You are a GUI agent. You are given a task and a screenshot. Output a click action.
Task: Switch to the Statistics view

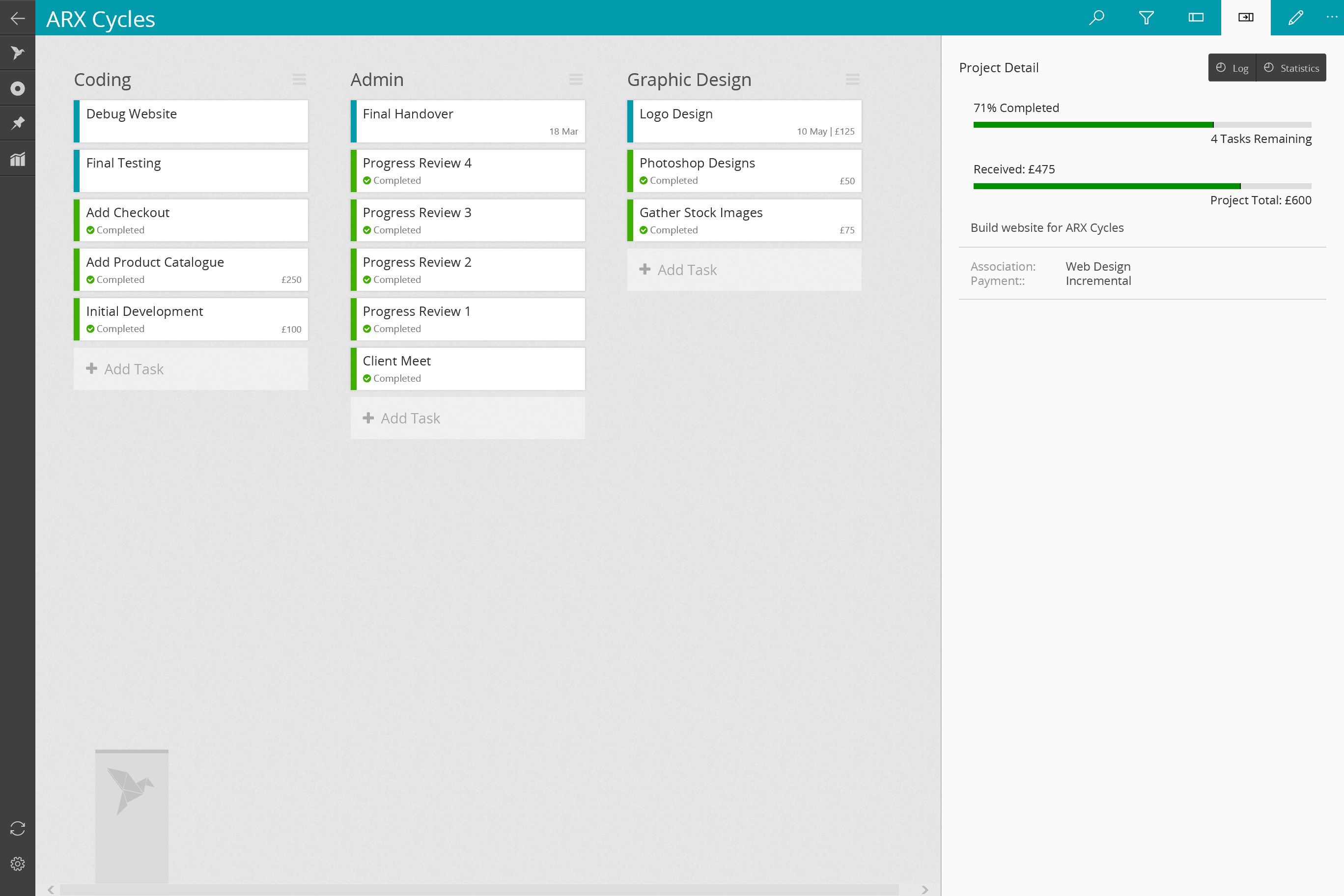pyautogui.click(x=1291, y=68)
